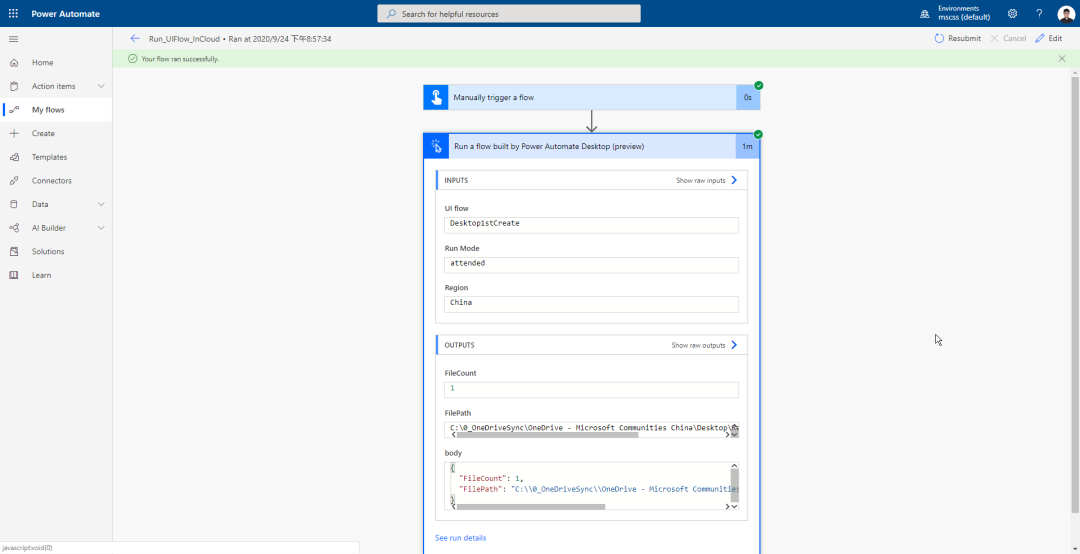Click green success check on desktop flow step
The width and height of the screenshot is (1080, 554).
(x=758, y=134)
